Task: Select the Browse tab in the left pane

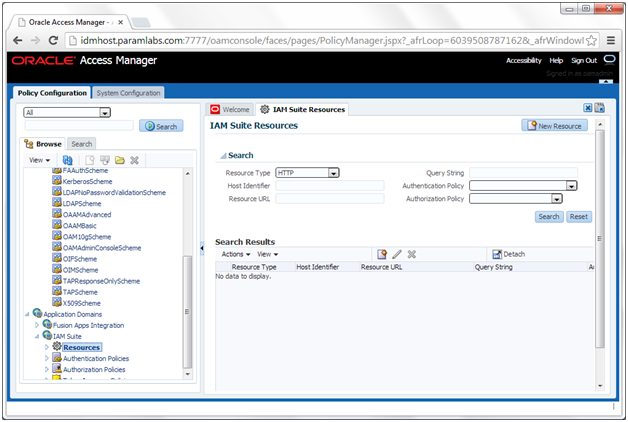Action: click(x=43, y=144)
